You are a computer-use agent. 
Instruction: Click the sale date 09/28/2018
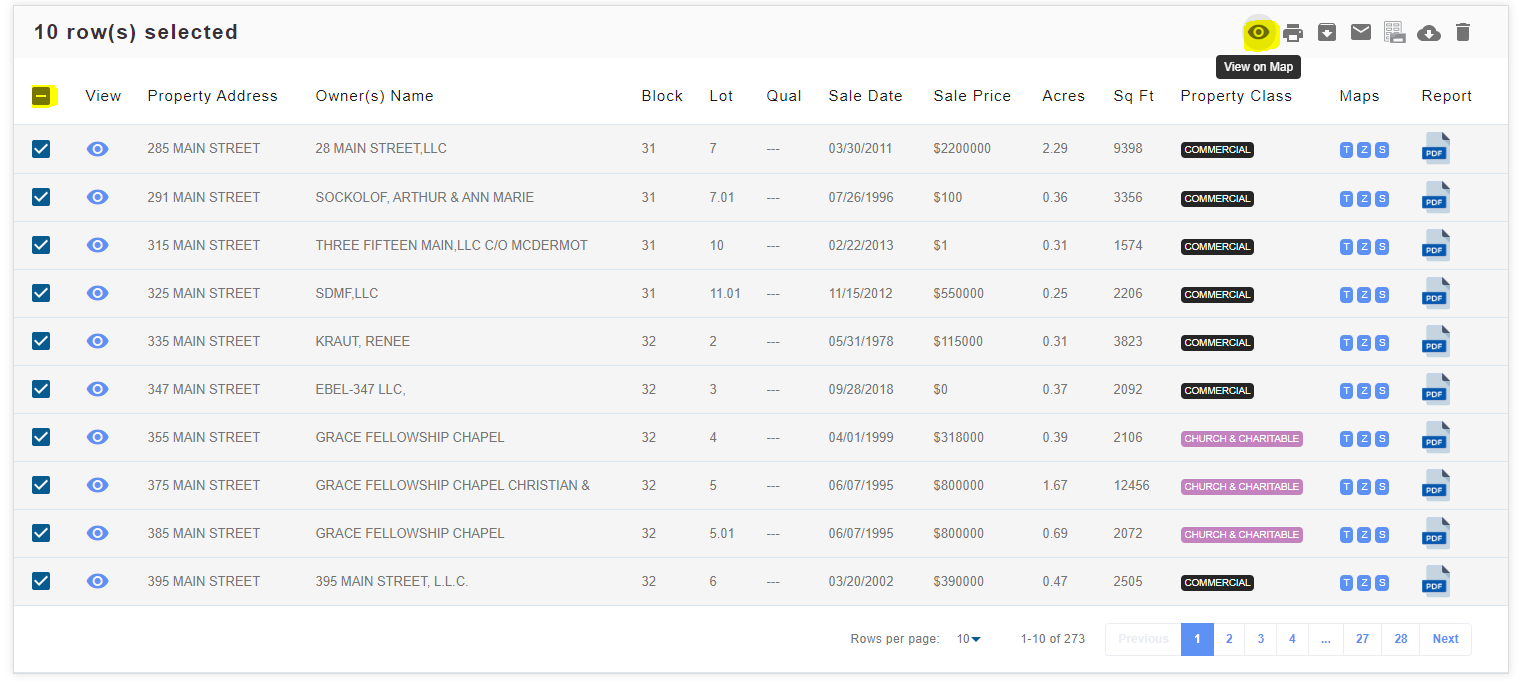(x=861, y=389)
